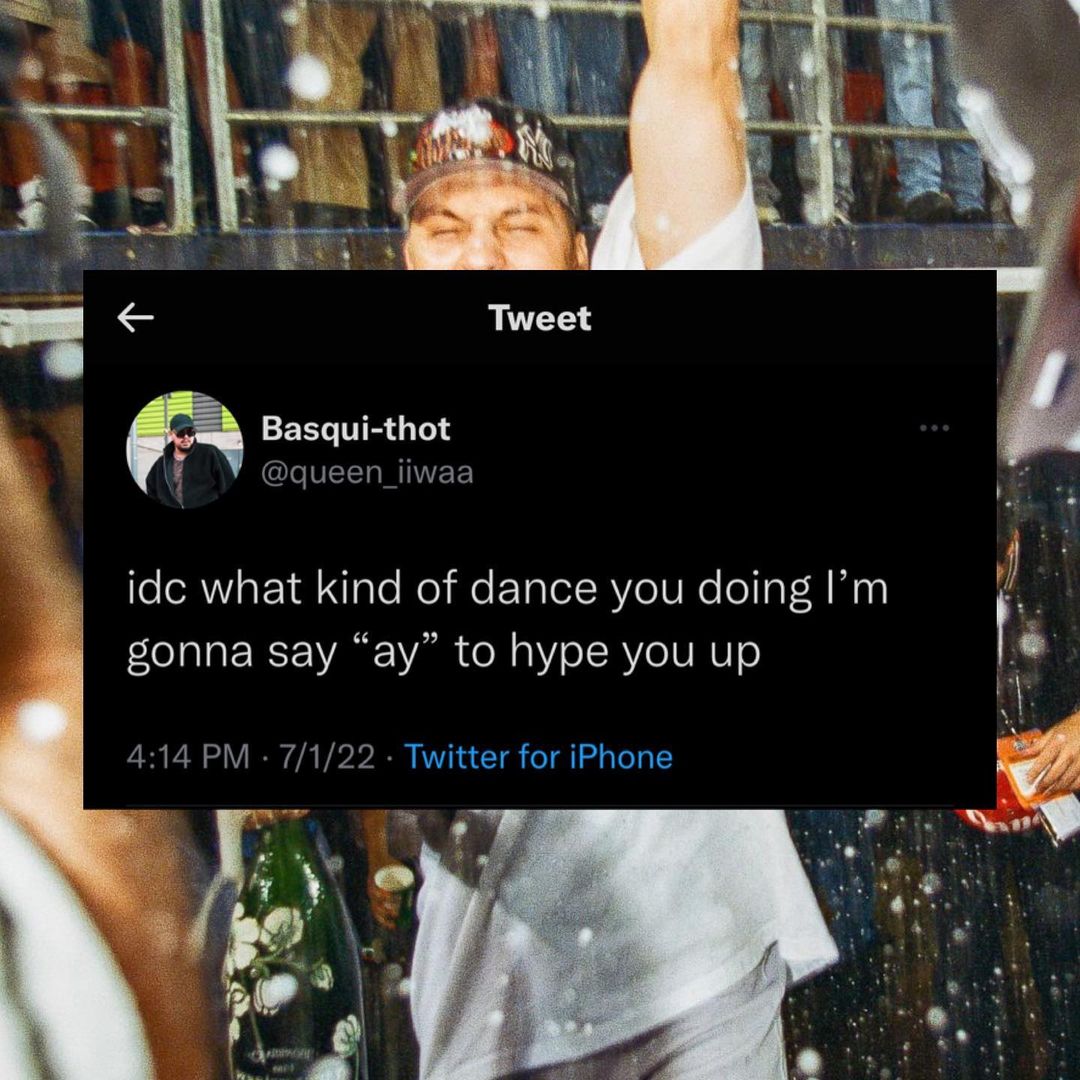Open the three-dot more options menu
The width and height of the screenshot is (1080, 1080).
pos(935,428)
